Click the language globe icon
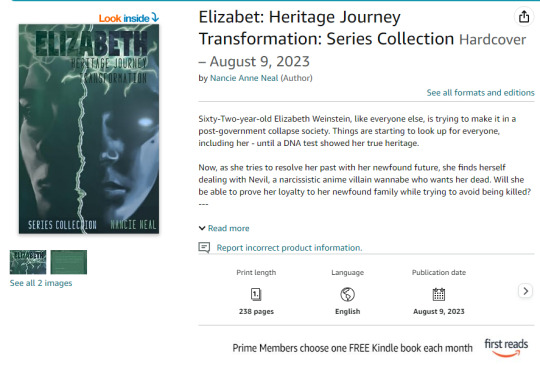This screenshot has width=540, height=365. (347, 294)
